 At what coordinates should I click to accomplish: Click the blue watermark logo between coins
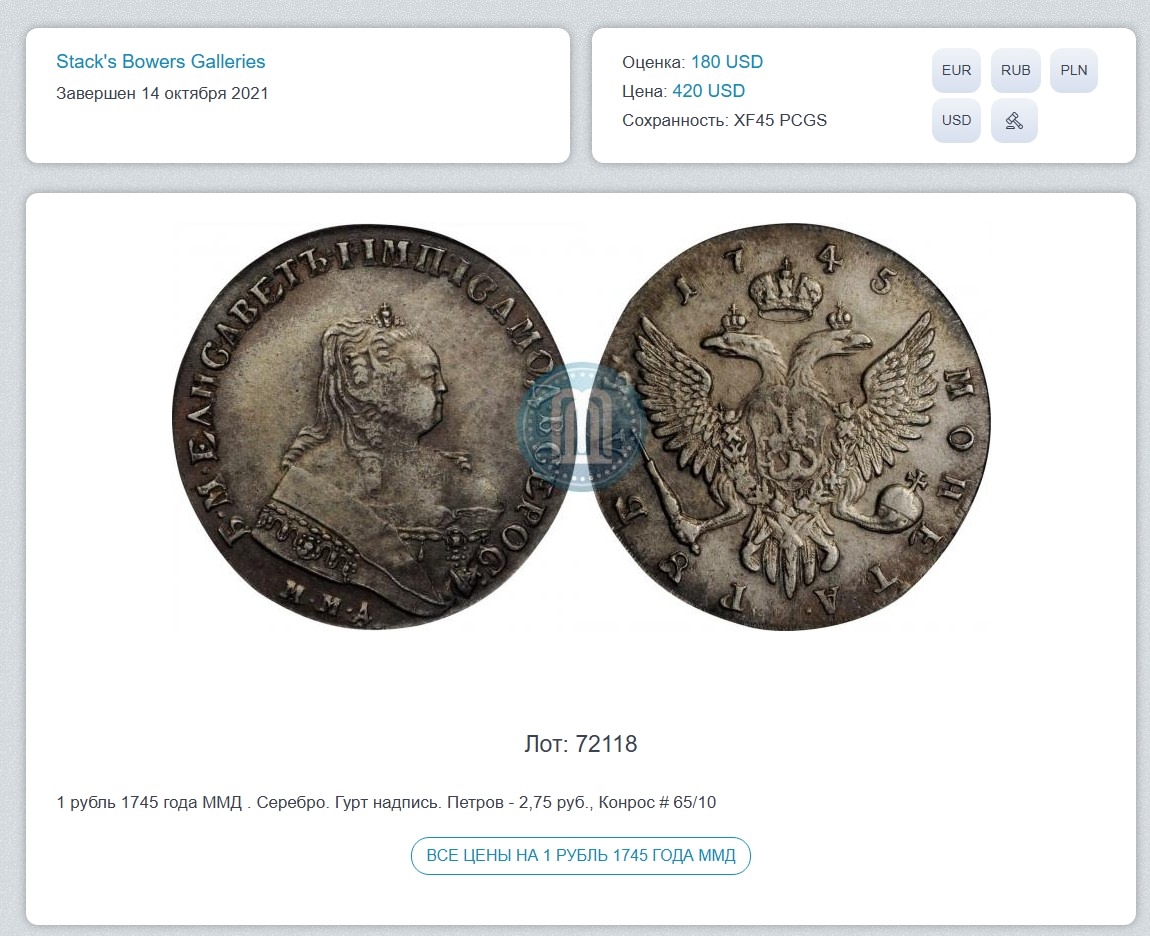point(582,426)
